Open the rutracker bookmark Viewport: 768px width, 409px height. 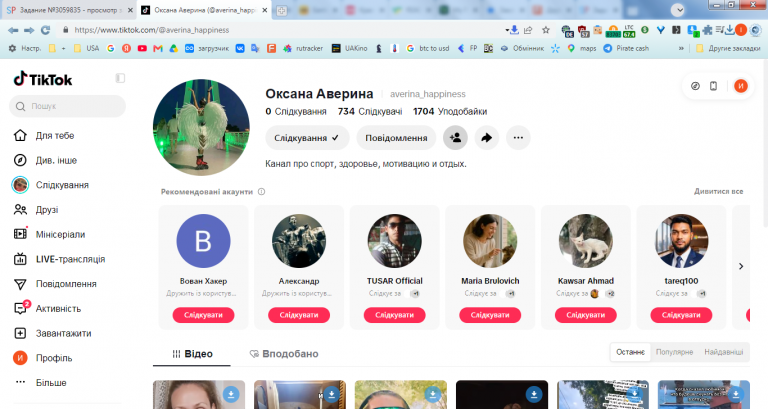[x=303, y=48]
